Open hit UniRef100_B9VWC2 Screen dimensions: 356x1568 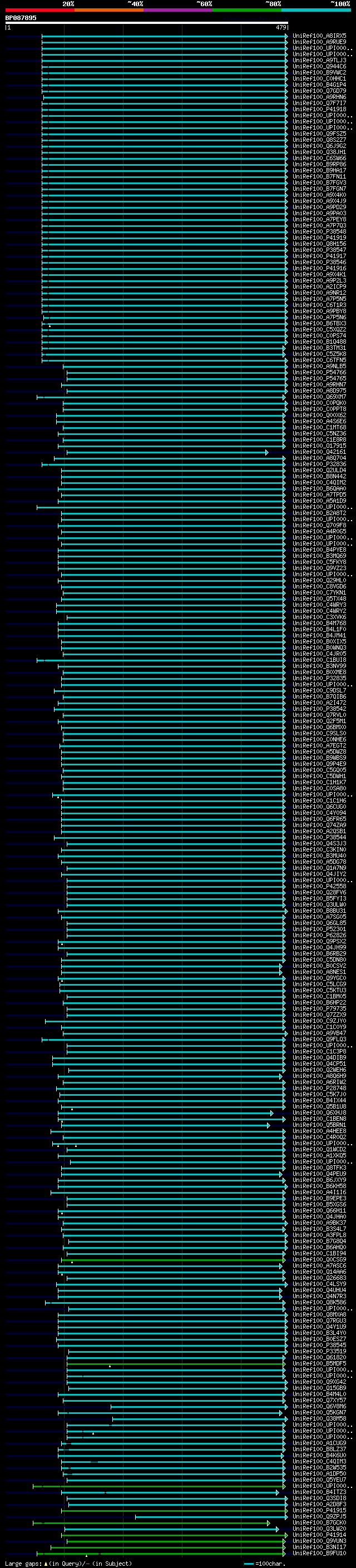point(319,72)
